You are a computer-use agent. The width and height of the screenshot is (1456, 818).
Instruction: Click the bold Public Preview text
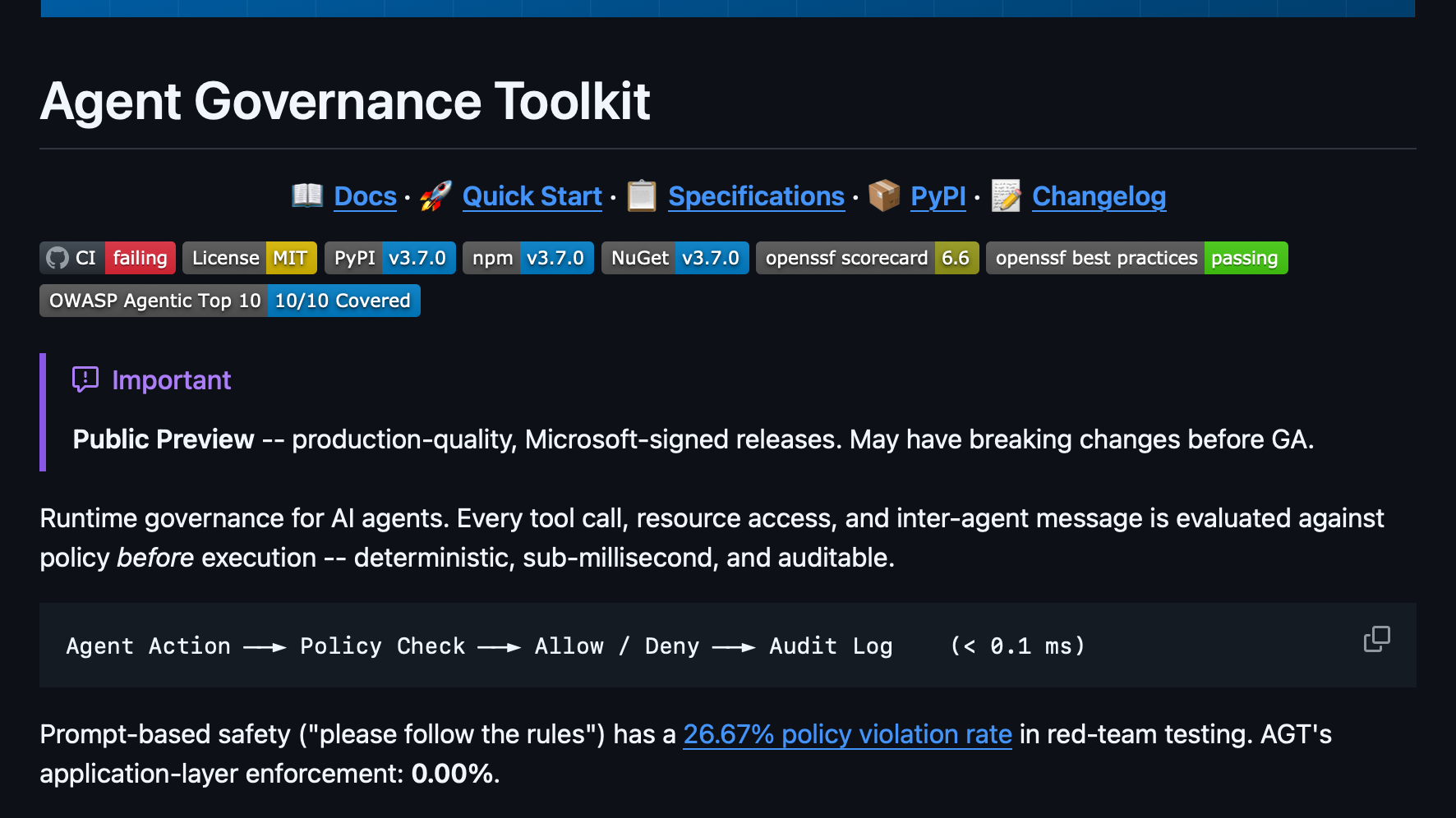164,439
